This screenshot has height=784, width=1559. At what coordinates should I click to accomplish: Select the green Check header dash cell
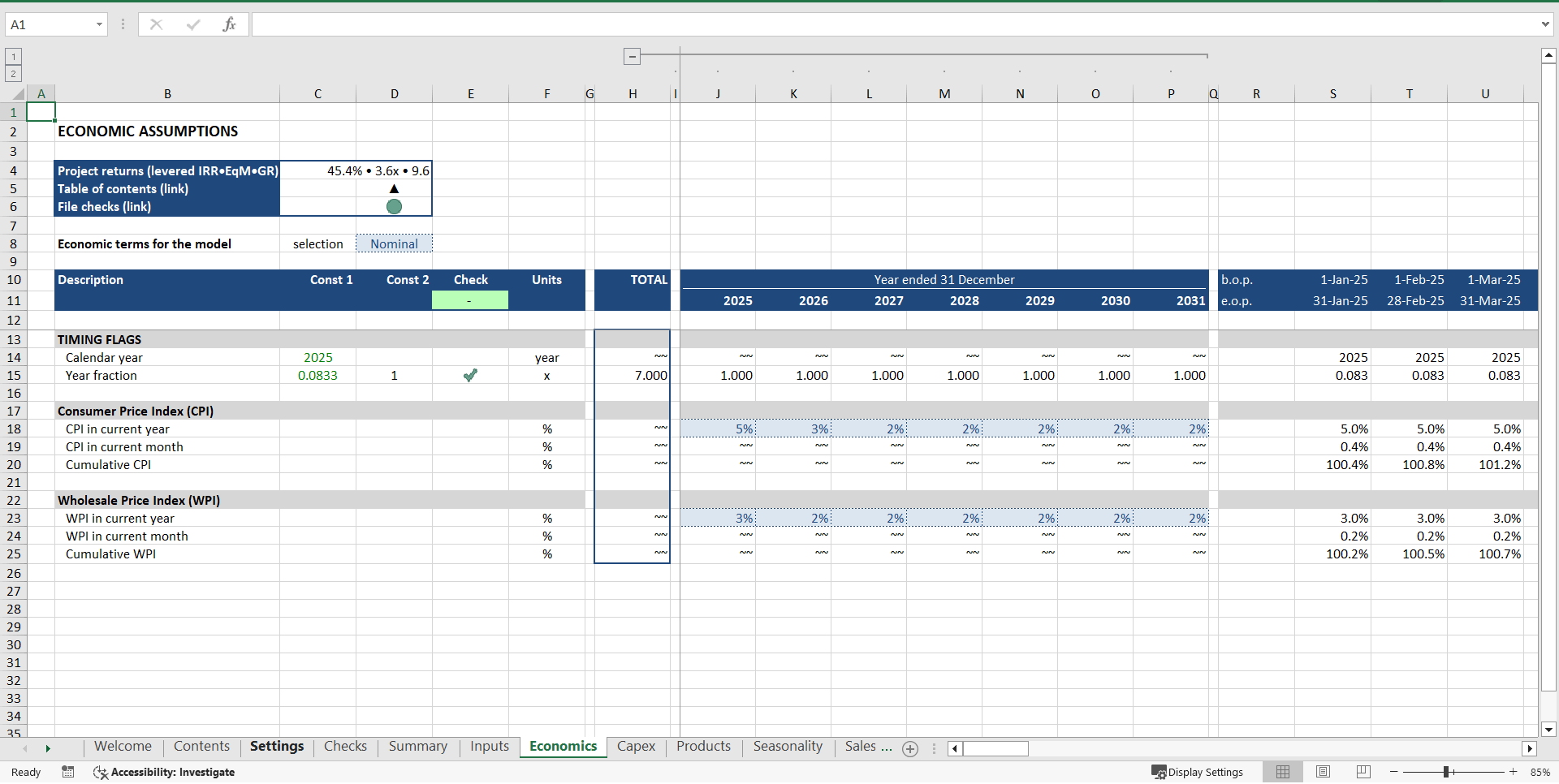(x=470, y=300)
